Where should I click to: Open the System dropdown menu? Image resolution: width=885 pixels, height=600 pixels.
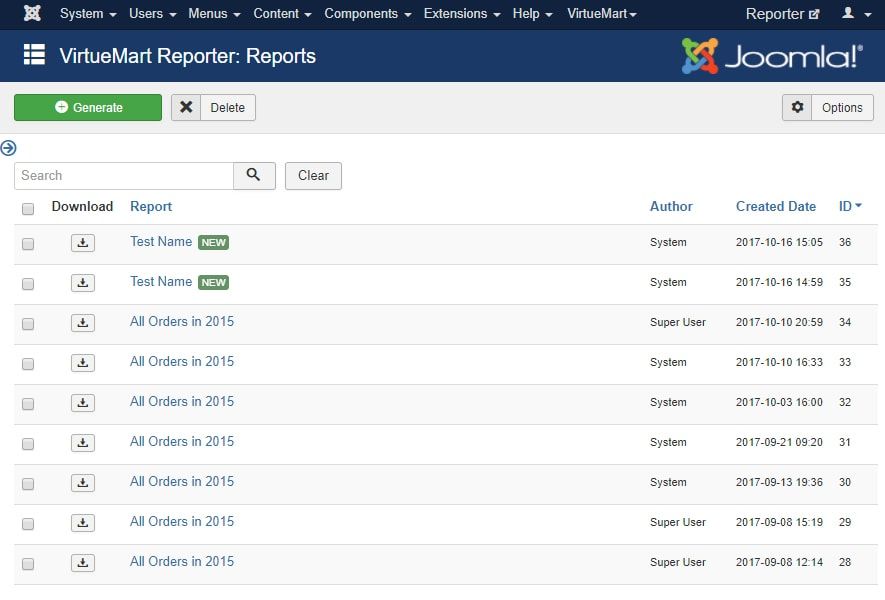[x=88, y=14]
